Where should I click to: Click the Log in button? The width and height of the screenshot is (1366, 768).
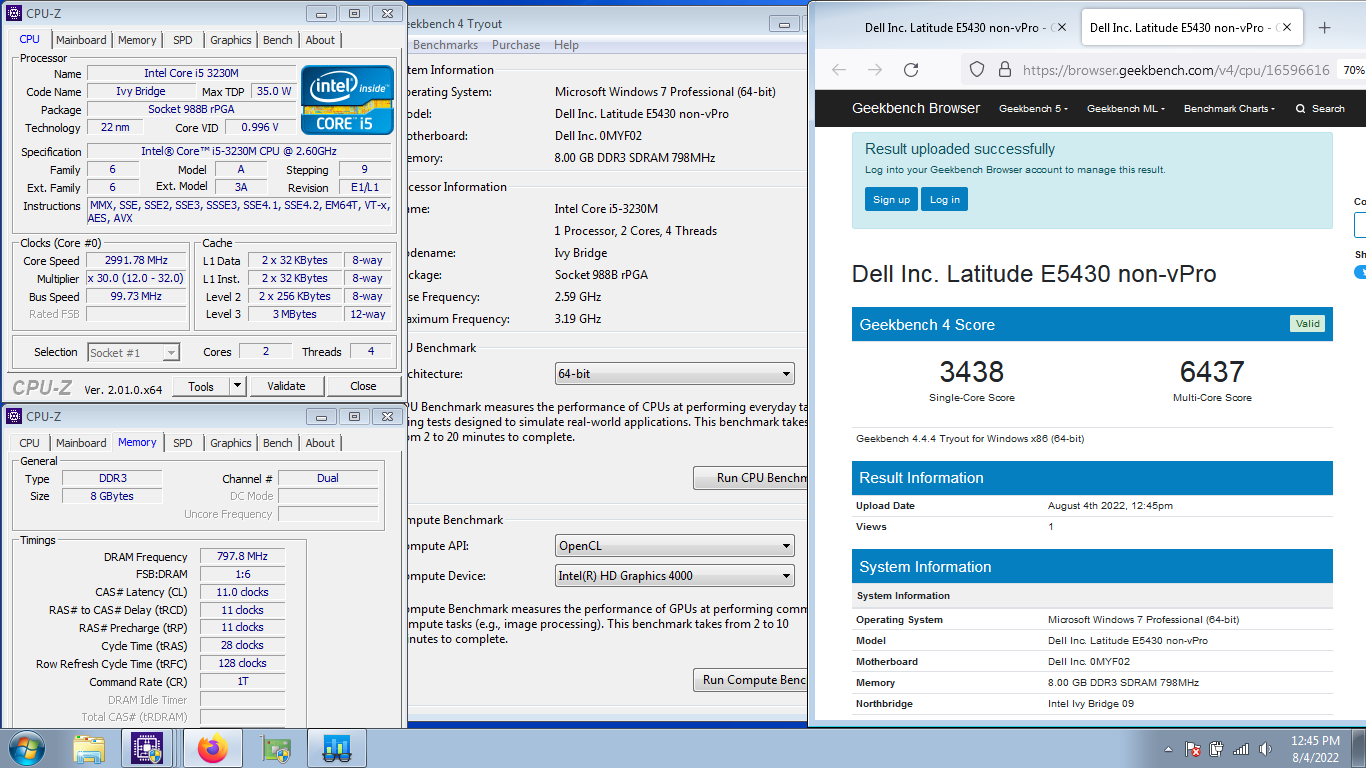click(x=945, y=199)
